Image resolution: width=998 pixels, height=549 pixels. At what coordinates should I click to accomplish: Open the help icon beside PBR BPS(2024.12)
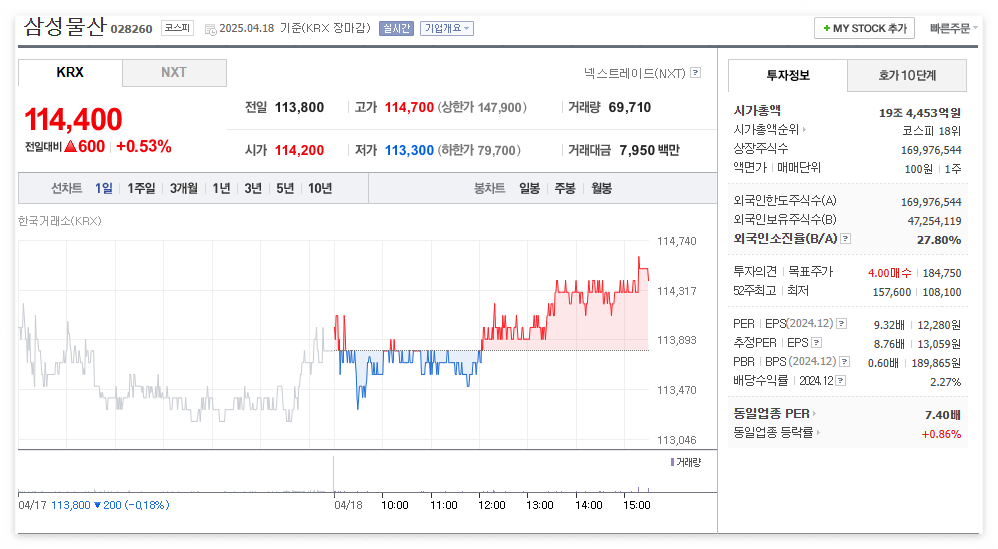[x=845, y=361]
